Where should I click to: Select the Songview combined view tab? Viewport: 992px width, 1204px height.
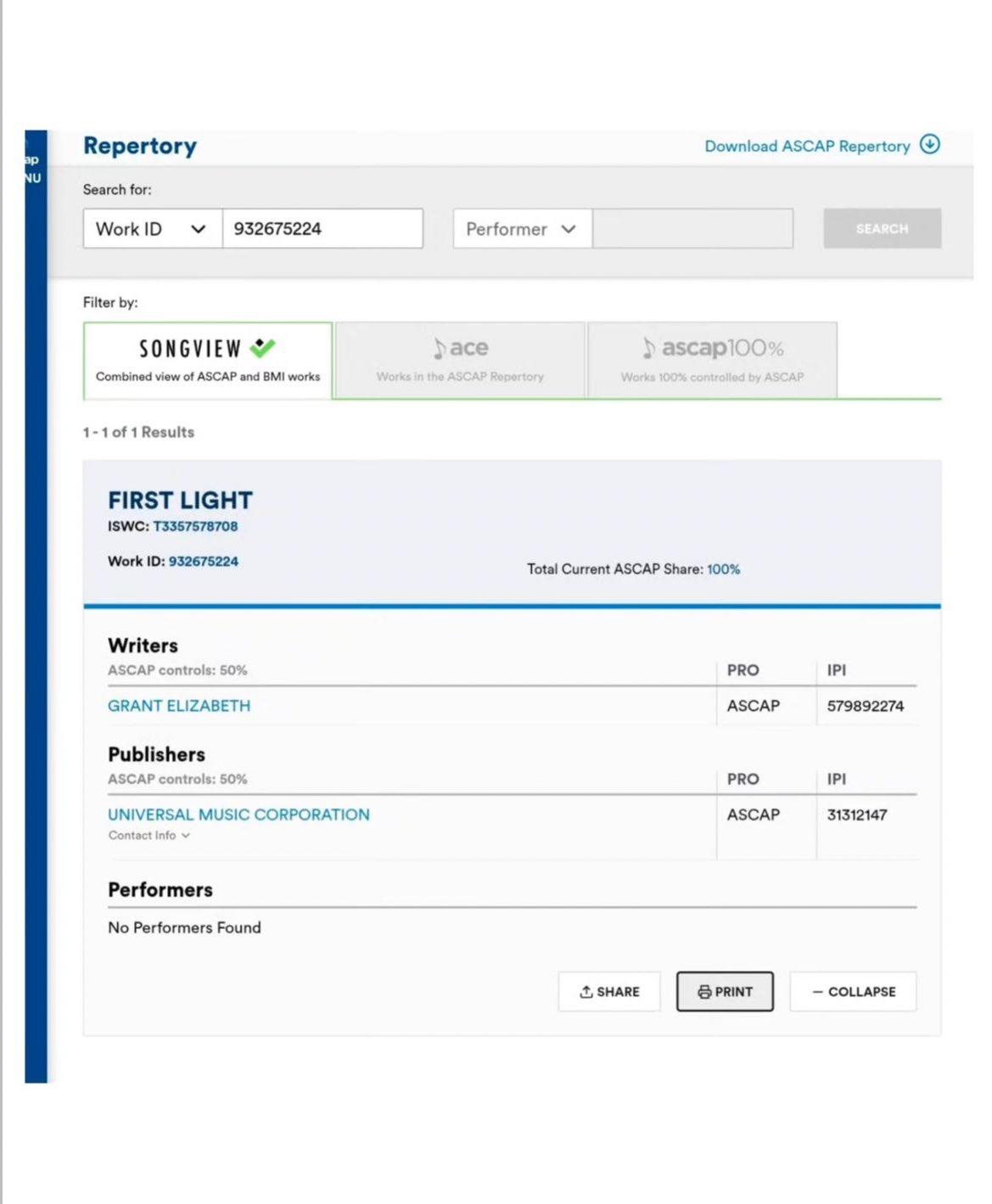208,361
